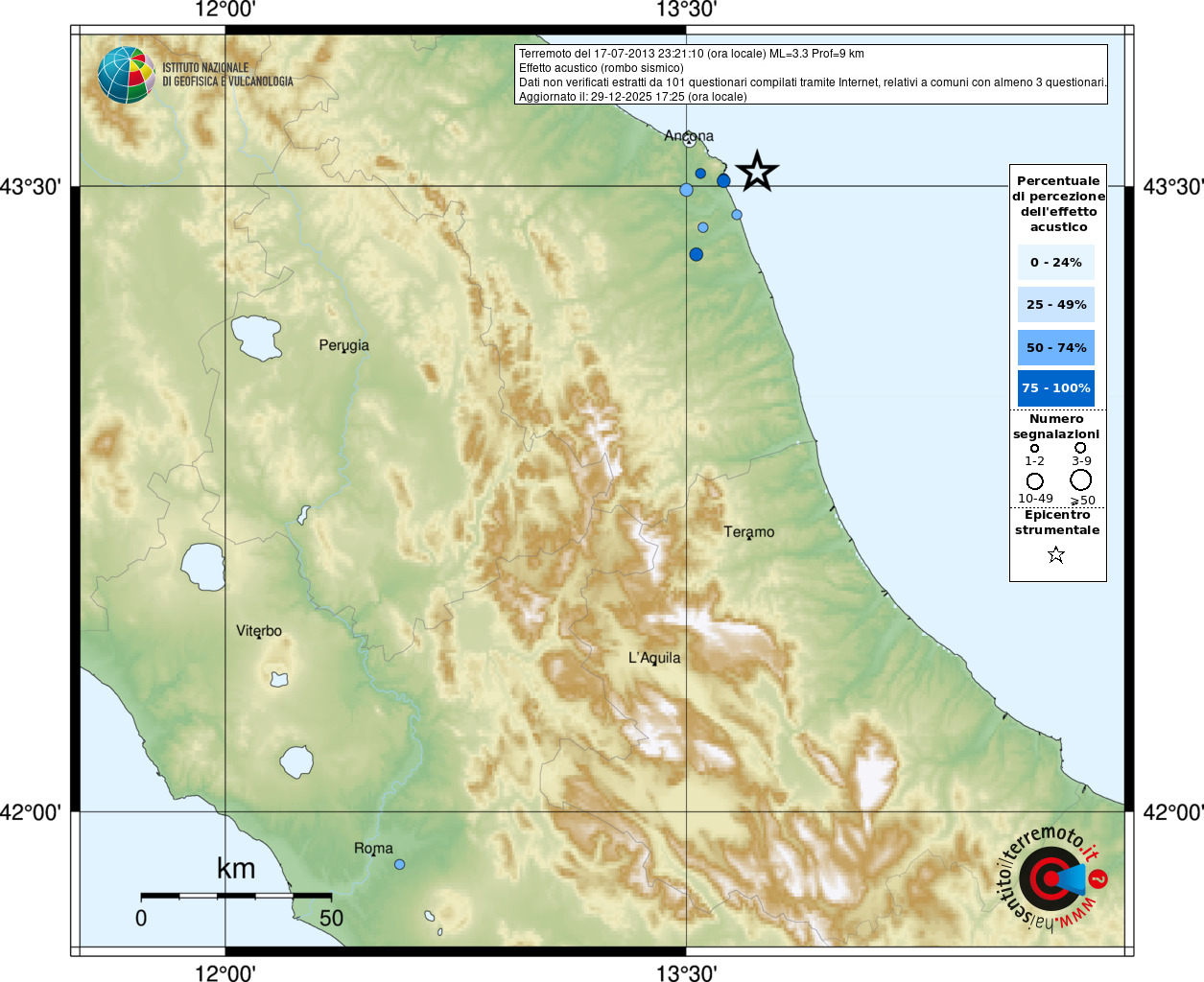The image size is (1204, 982).
Task: Click the L'Aquila city label
Action: 654,658
